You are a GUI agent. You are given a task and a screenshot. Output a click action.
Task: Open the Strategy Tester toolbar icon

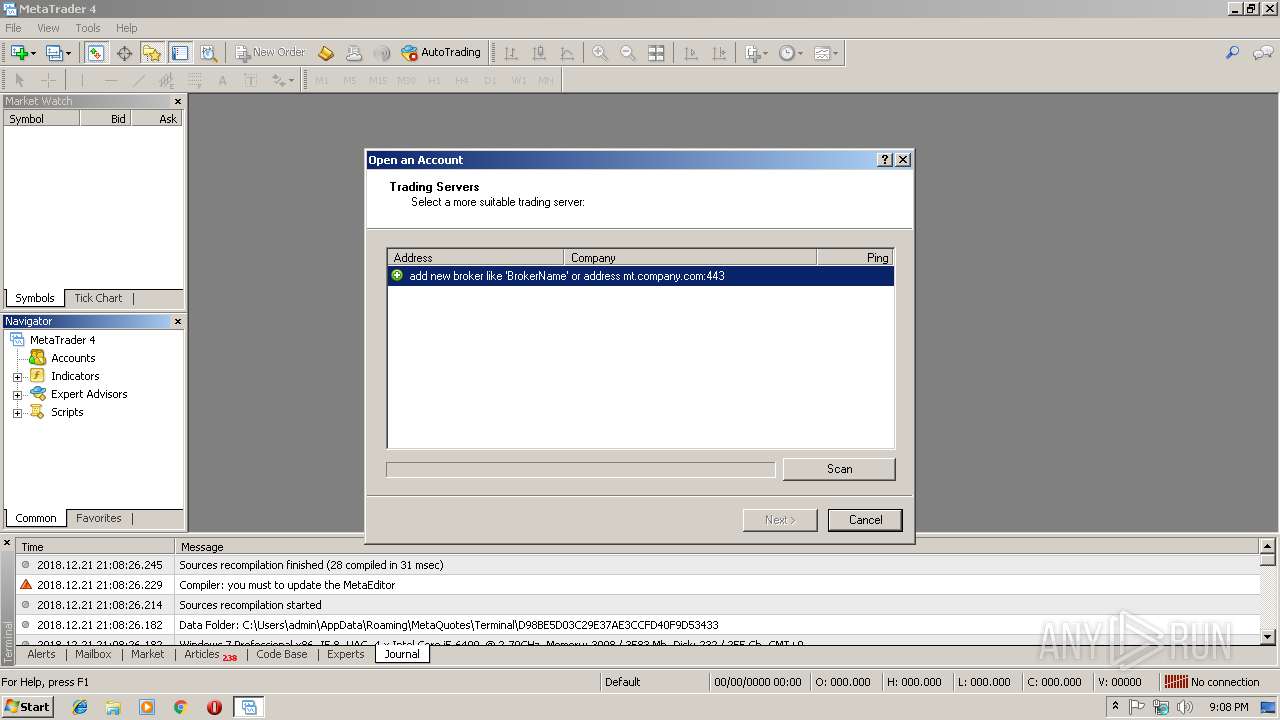(x=208, y=53)
